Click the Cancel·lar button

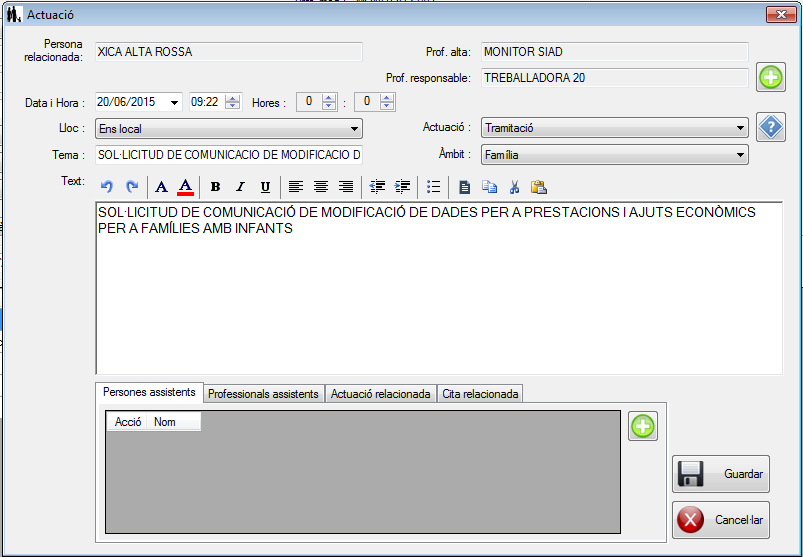tap(720, 520)
